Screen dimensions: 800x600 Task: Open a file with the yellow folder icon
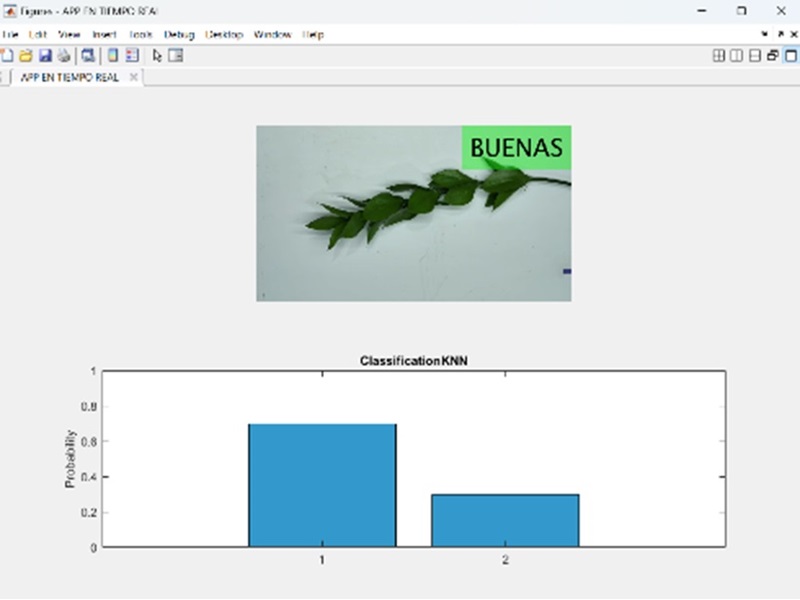tap(26, 56)
